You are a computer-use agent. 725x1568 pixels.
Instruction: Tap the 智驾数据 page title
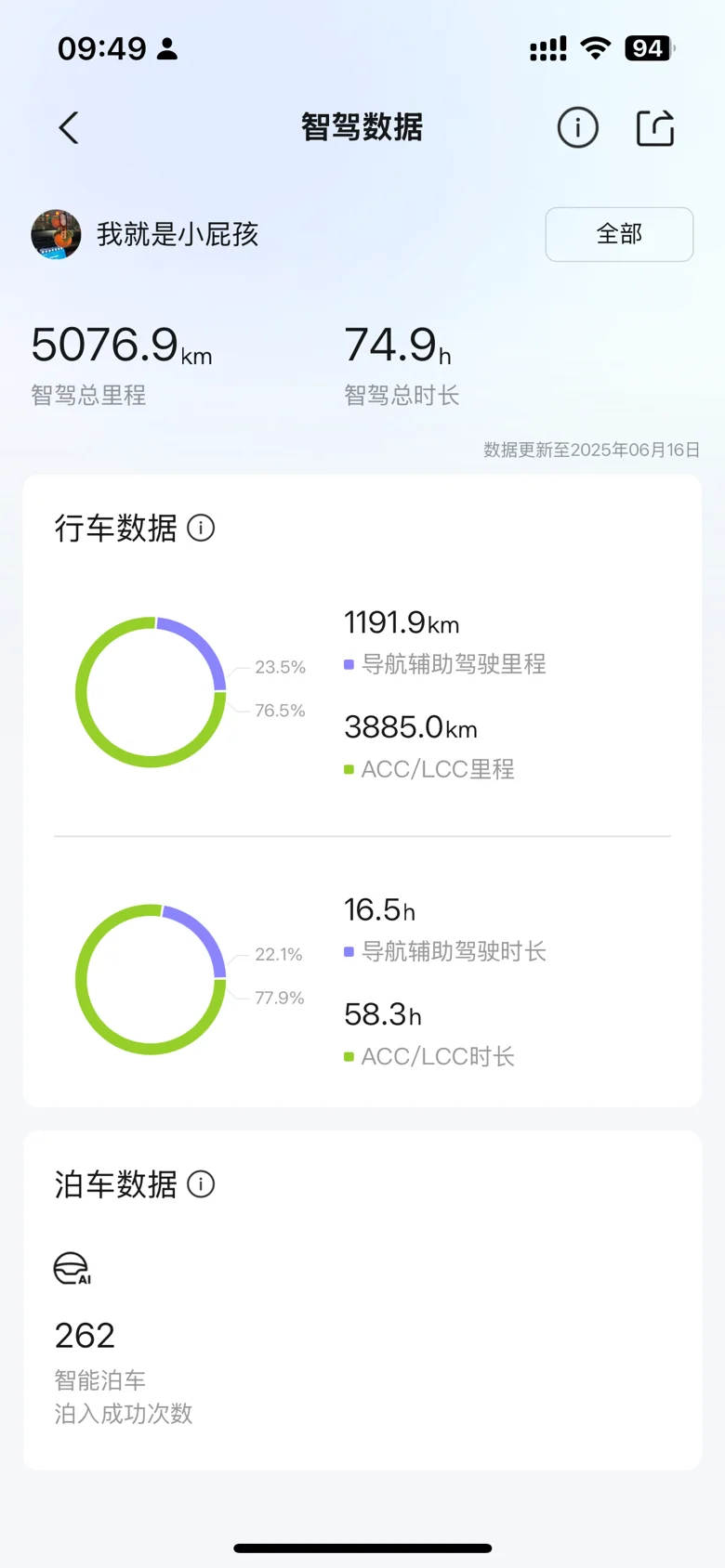362,127
